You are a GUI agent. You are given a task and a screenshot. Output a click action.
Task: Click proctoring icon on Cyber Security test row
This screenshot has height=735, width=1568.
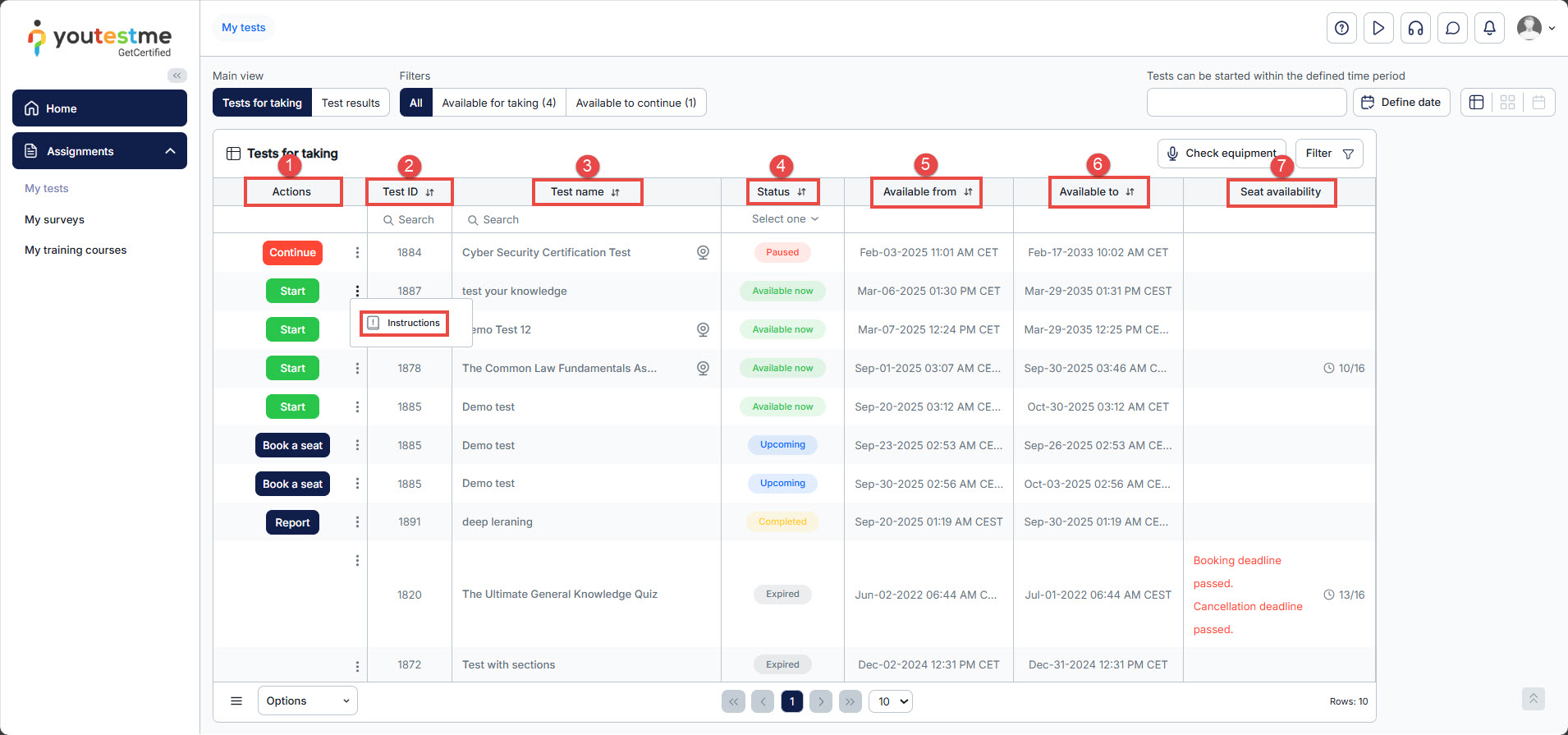(x=703, y=252)
